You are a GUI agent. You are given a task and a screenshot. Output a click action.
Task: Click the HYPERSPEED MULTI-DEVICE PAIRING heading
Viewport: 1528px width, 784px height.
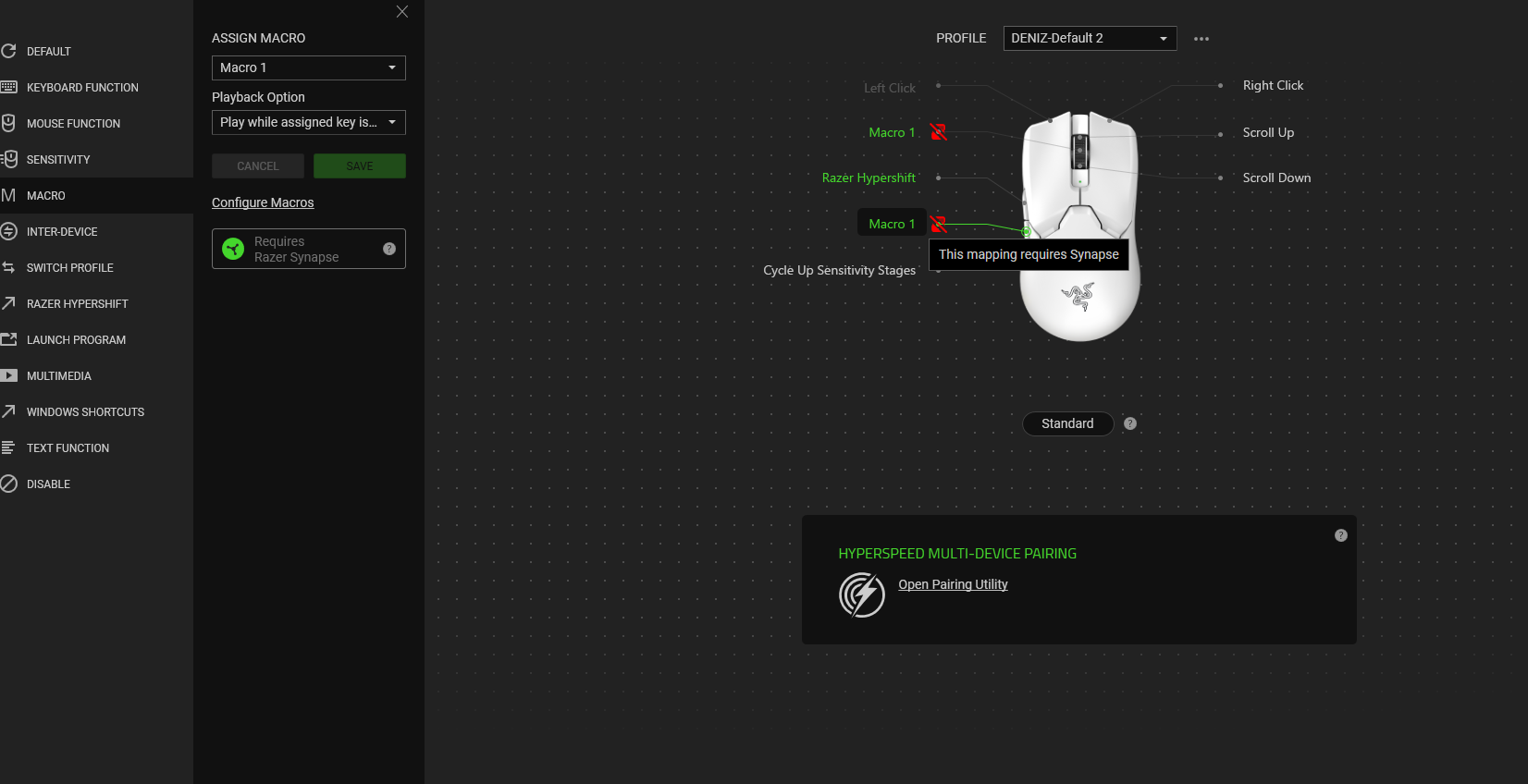point(957,554)
